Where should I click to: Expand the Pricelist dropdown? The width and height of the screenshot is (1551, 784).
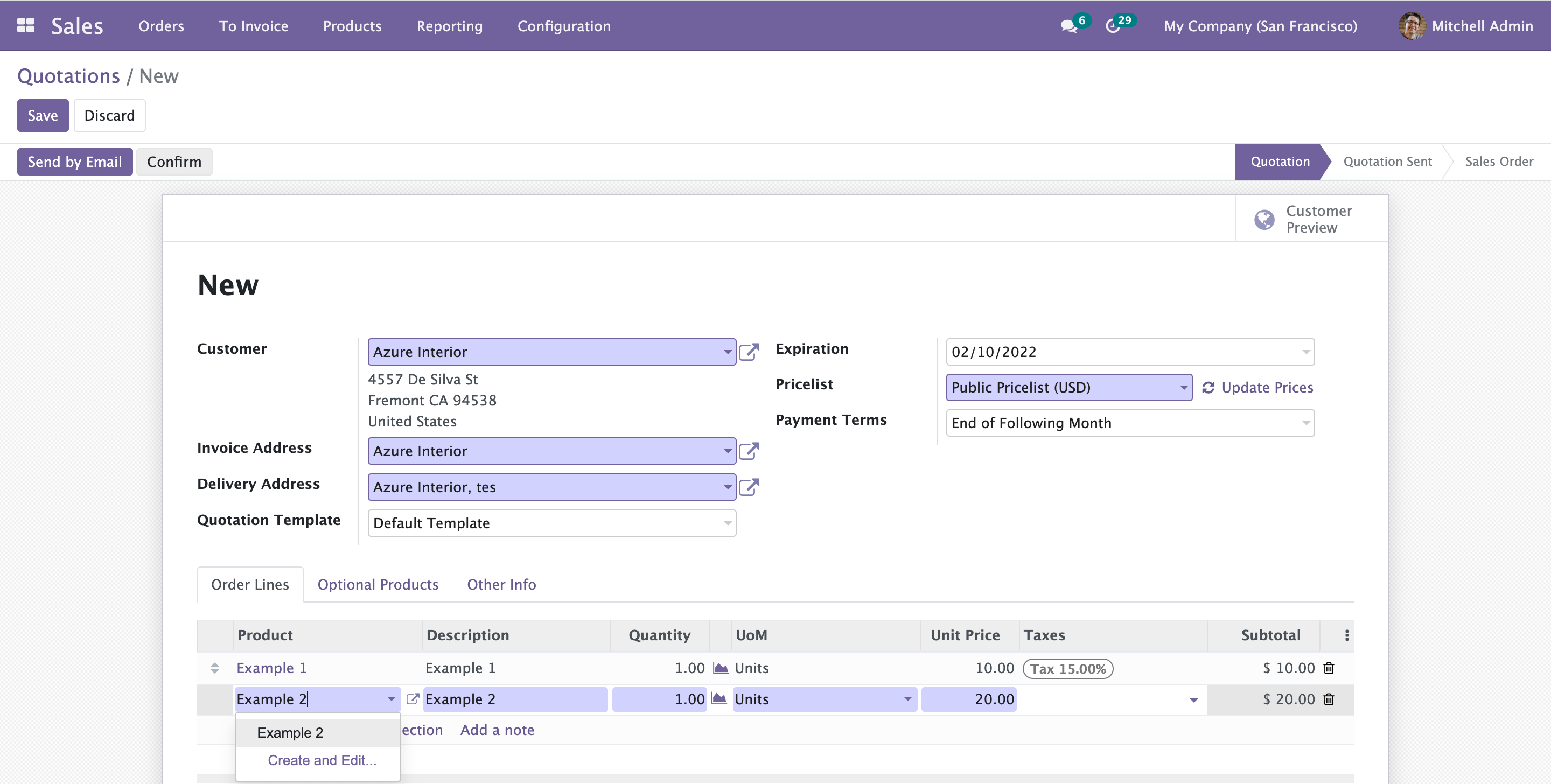pyautogui.click(x=1183, y=387)
